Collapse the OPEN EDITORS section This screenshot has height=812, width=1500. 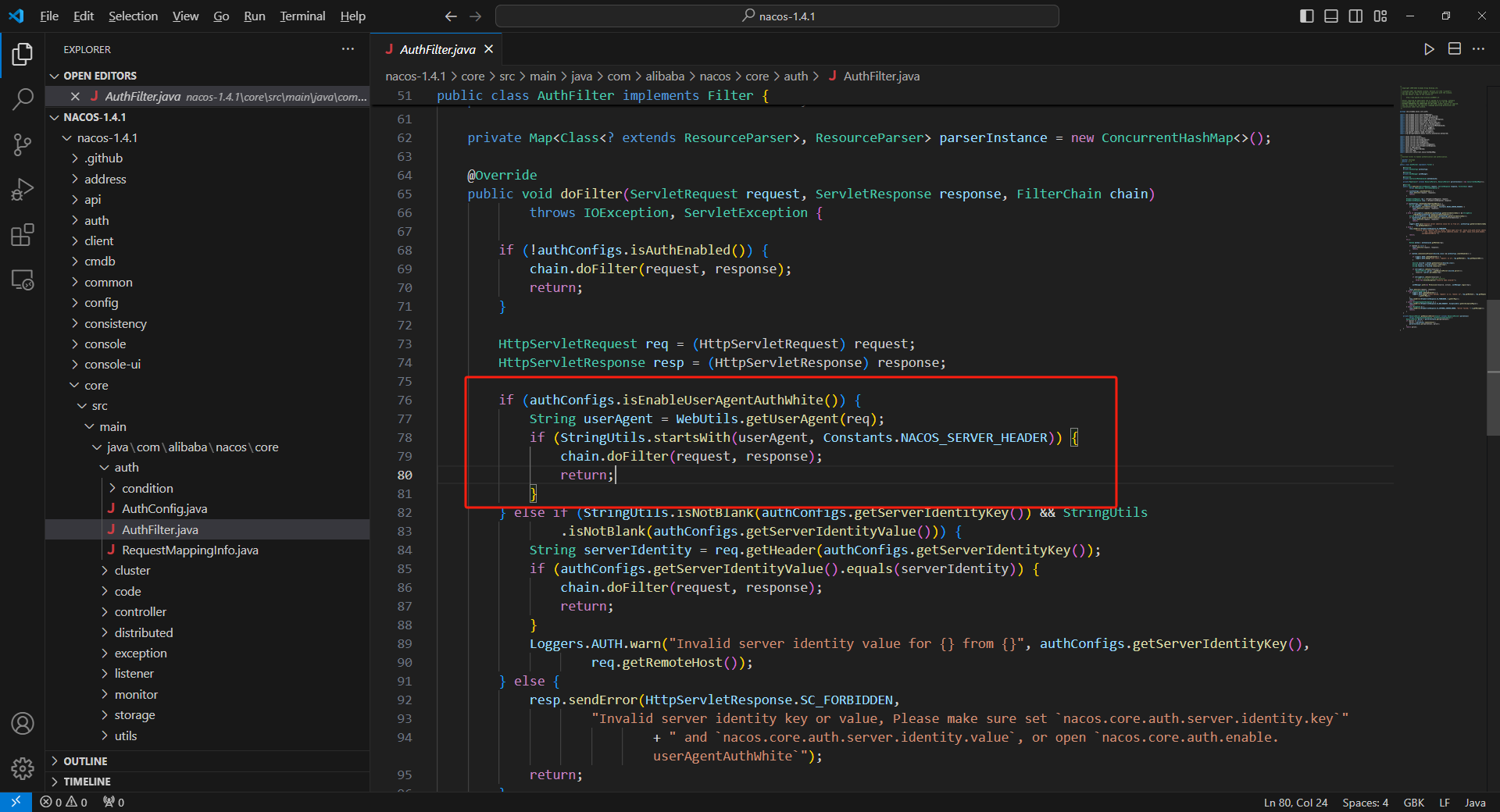[99, 76]
